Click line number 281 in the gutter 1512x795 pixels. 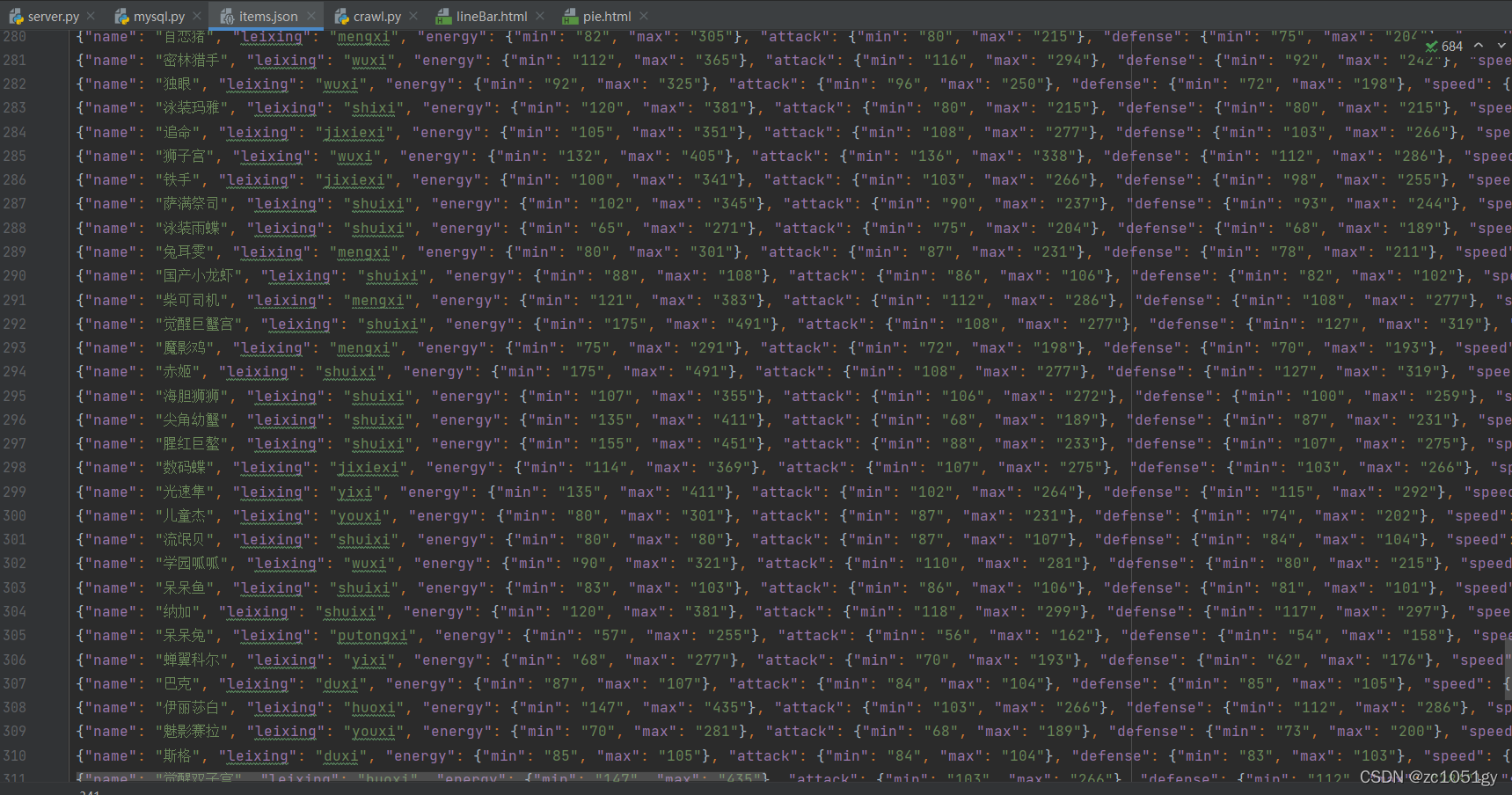pos(15,60)
